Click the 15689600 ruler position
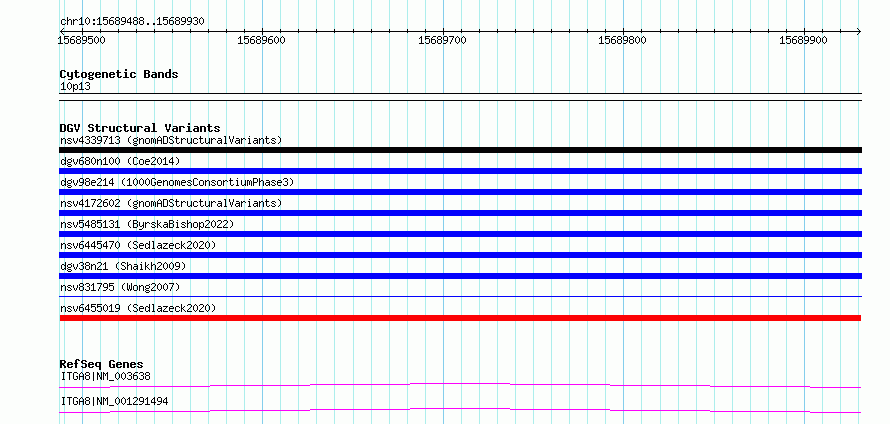Screen dimensions: 890x424 (262, 40)
